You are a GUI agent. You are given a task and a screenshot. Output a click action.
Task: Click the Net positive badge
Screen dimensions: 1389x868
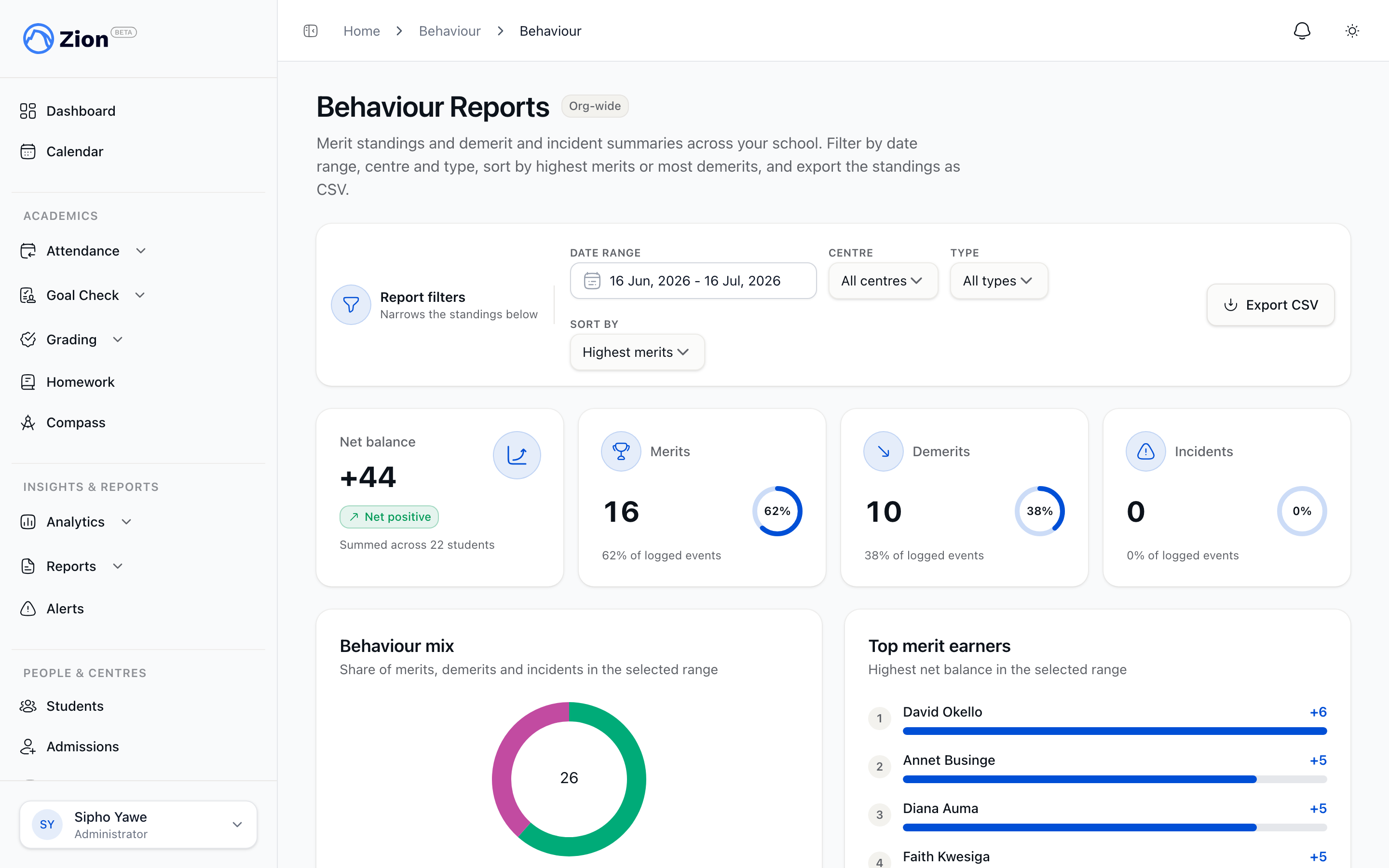click(389, 516)
